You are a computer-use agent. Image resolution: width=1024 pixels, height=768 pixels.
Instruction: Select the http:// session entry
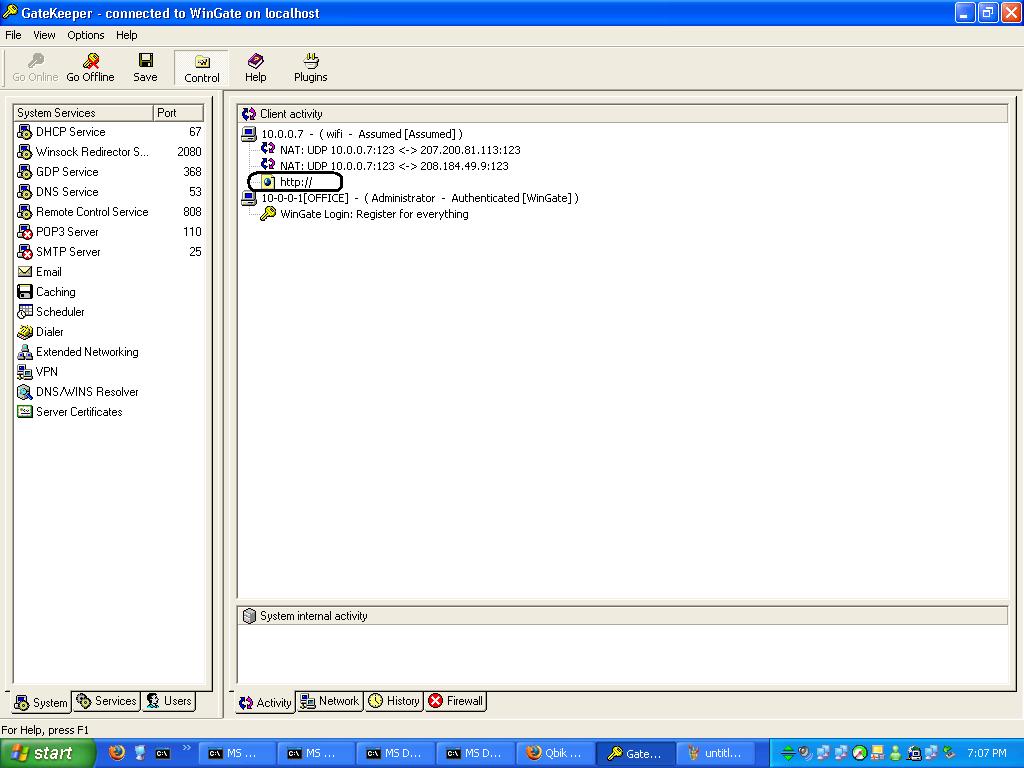[x=296, y=182]
